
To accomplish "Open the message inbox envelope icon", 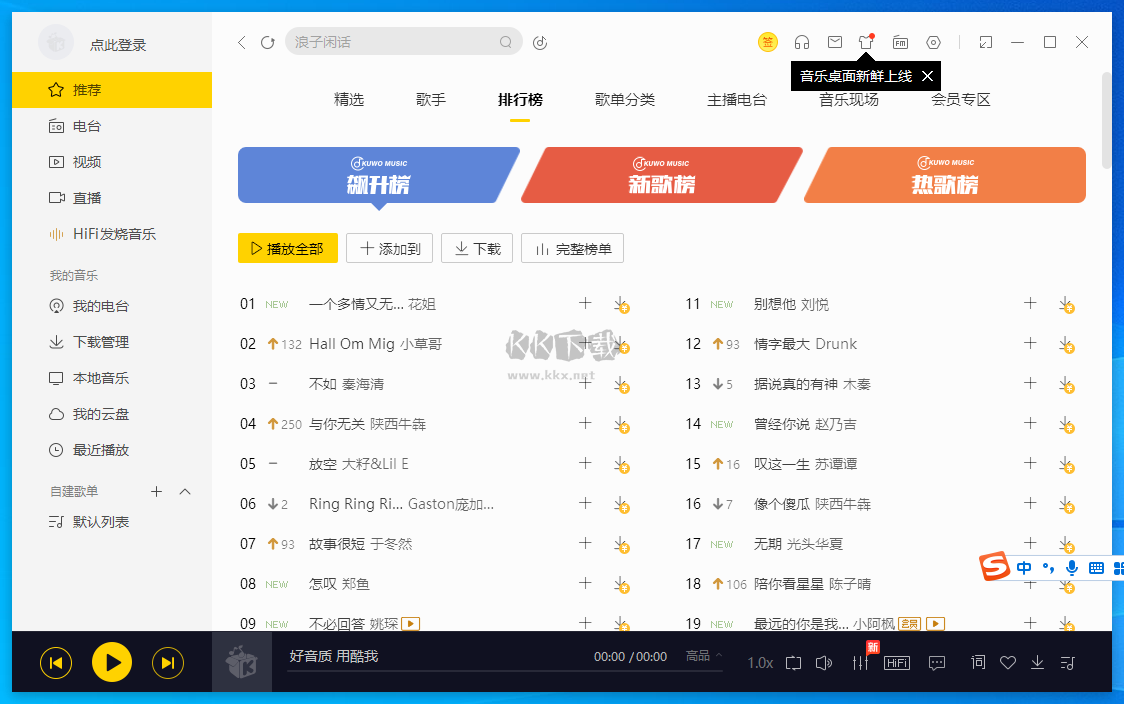I will pos(834,42).
